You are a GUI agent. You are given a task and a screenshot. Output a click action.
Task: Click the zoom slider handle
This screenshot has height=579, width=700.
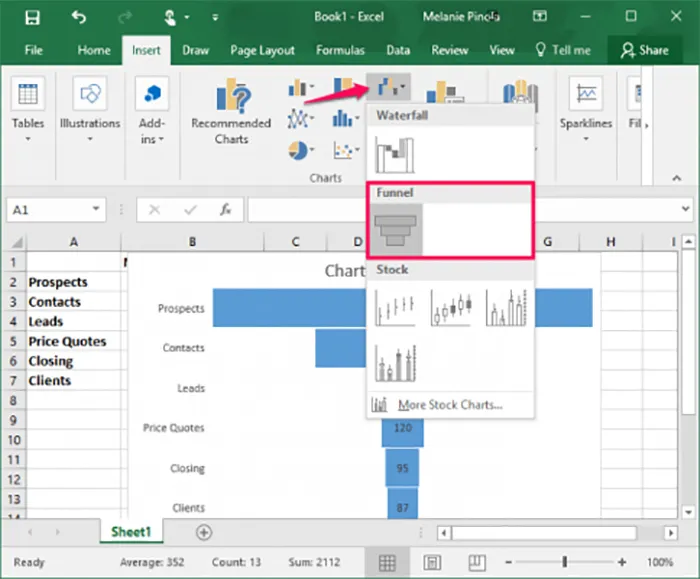pos(564,562)
